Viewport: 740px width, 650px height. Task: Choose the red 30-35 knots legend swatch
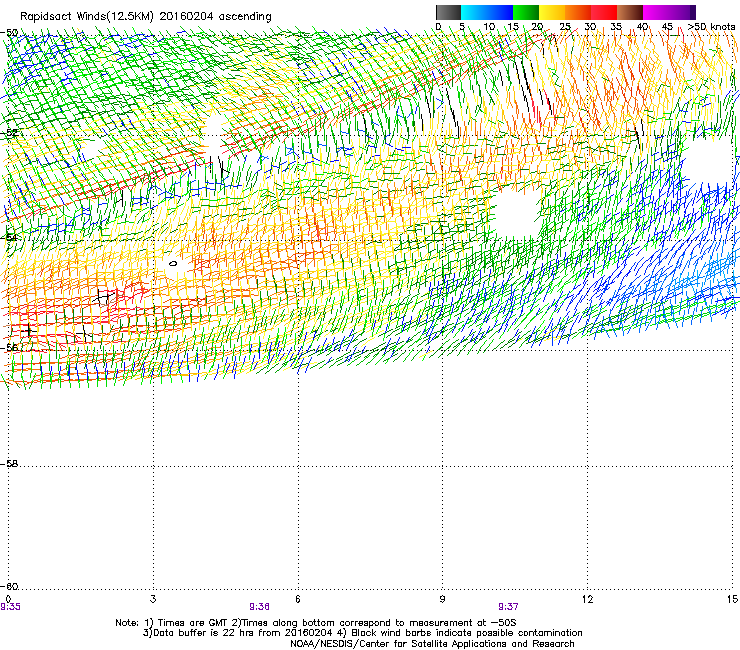(x=604, y=12)
